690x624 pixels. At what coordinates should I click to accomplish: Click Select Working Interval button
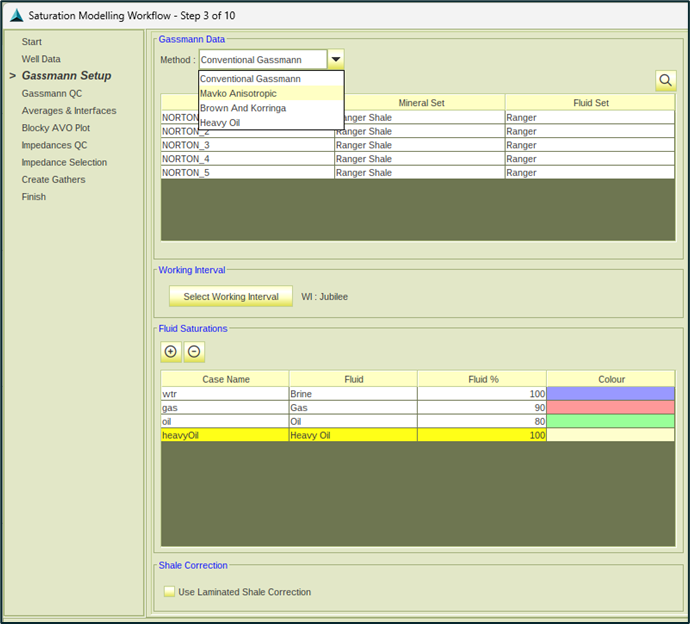pyautogui.click(x=231, y=296)
